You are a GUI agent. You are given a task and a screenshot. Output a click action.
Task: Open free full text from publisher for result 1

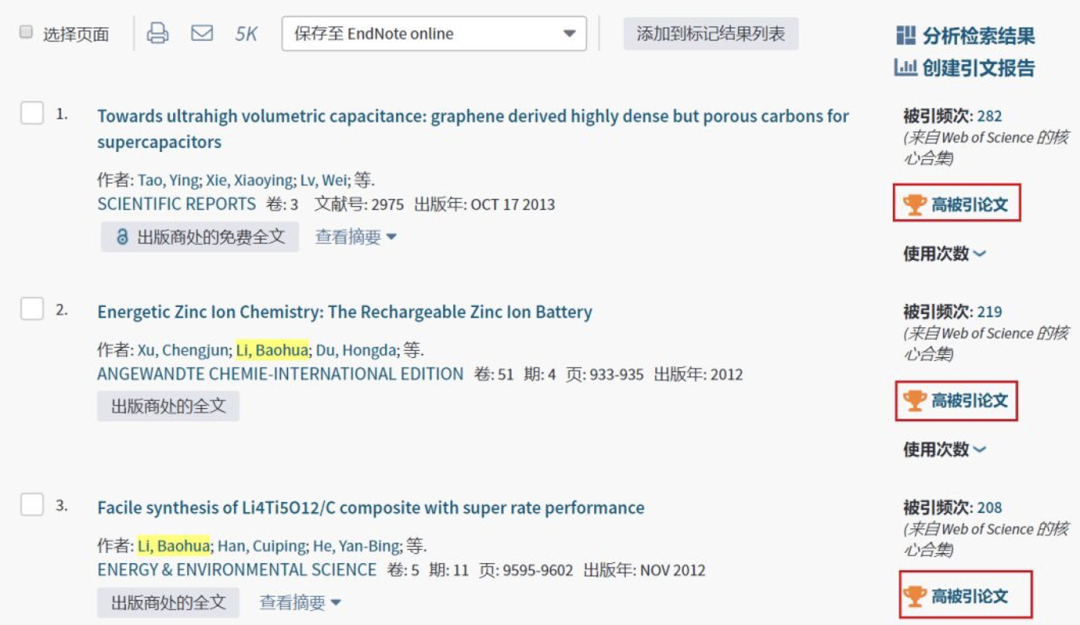(200, 237)
